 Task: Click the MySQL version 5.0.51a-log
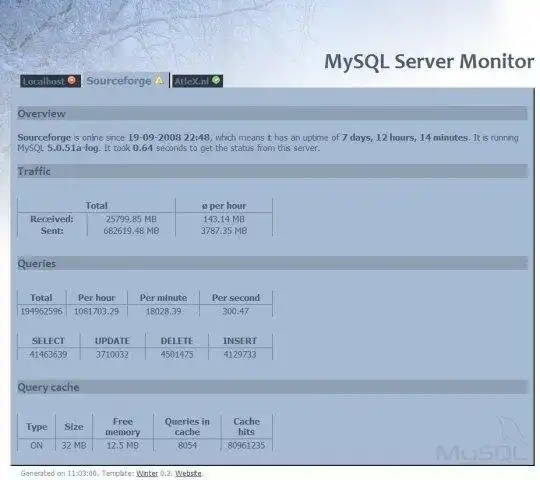73,148
